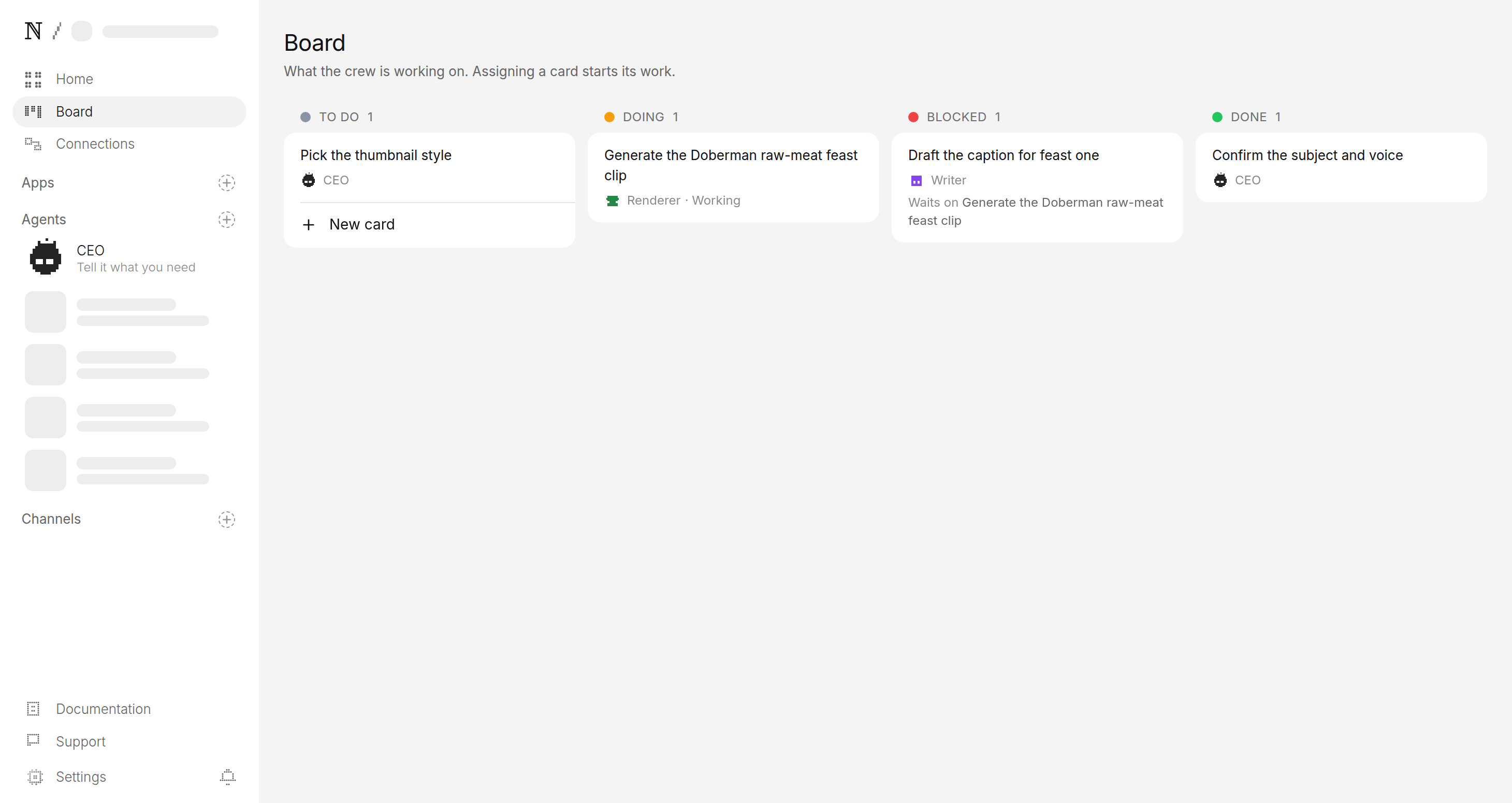1512x803 pixels.
Task: Click the CEO avatar on the Confirm subject card
Action: [1220, 180]
